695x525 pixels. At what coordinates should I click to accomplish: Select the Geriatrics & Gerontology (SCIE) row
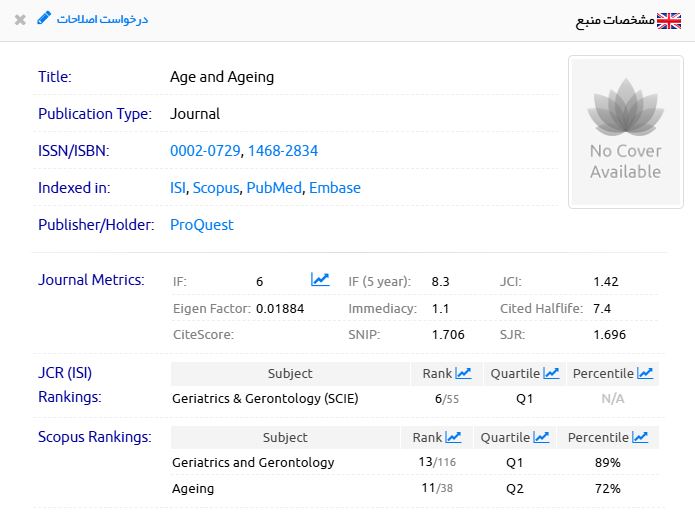[x=265, y=399]
